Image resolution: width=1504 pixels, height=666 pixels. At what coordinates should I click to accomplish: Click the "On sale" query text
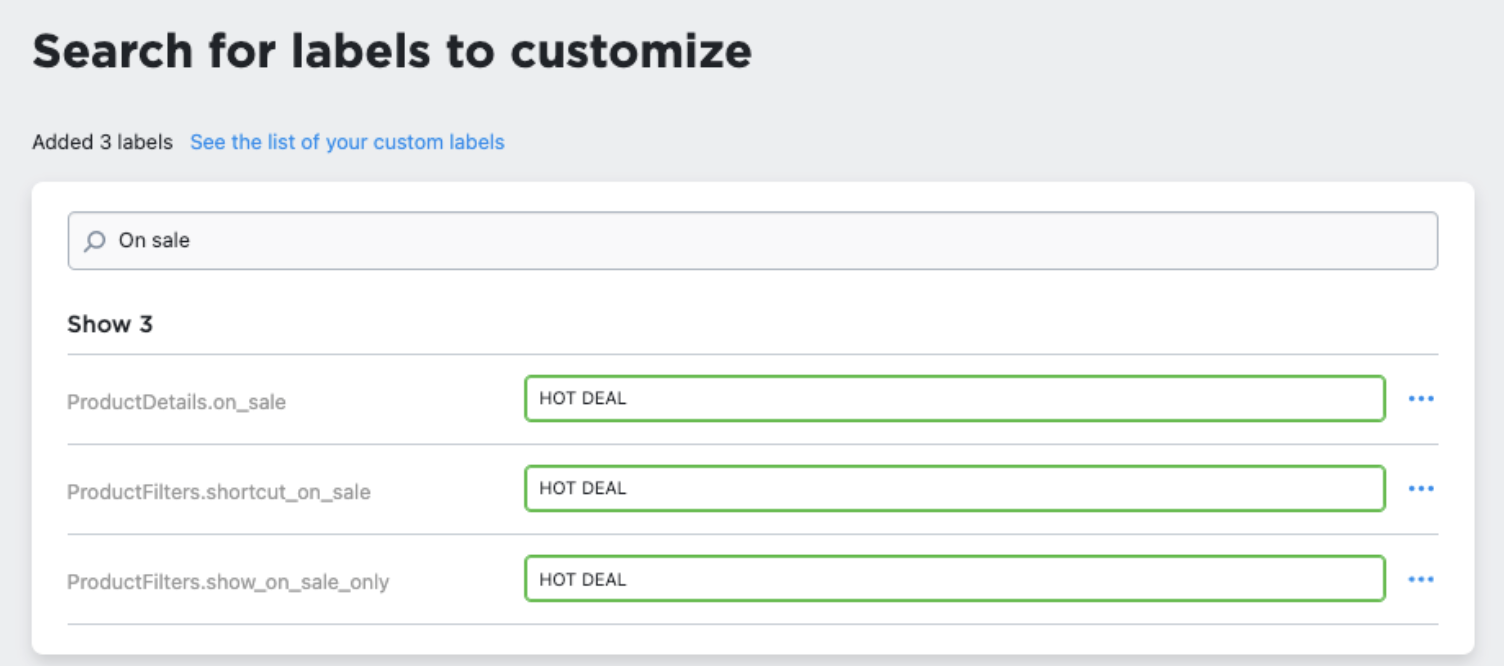[x=154, y=241]
